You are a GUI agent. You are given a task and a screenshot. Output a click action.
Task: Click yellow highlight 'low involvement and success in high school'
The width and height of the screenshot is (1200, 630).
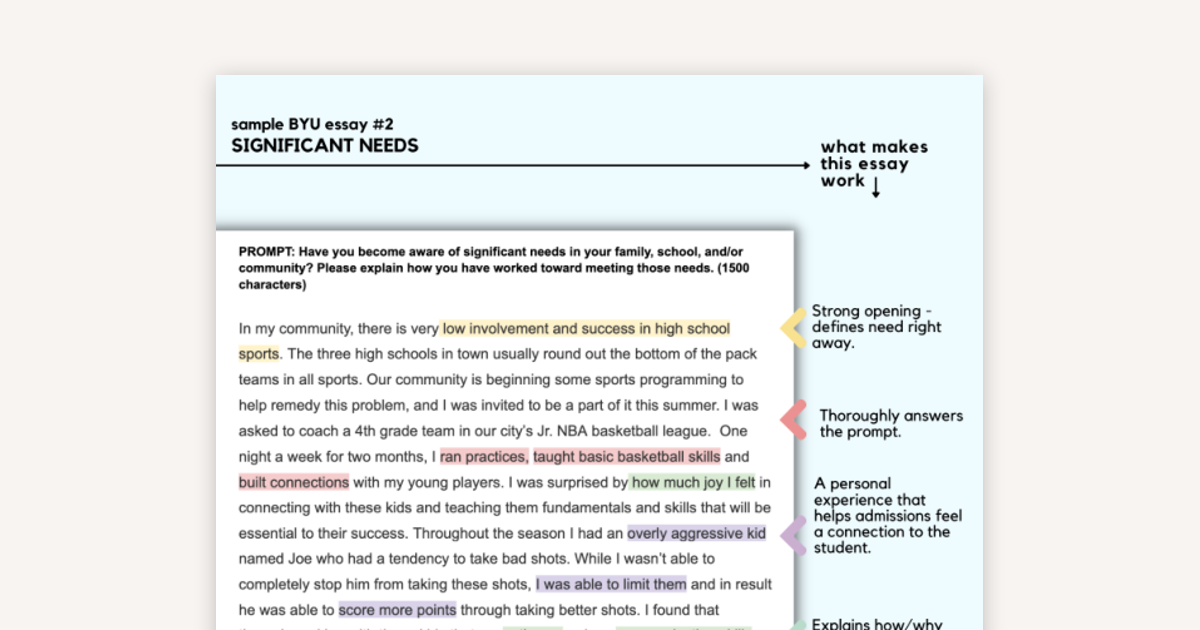586,328
